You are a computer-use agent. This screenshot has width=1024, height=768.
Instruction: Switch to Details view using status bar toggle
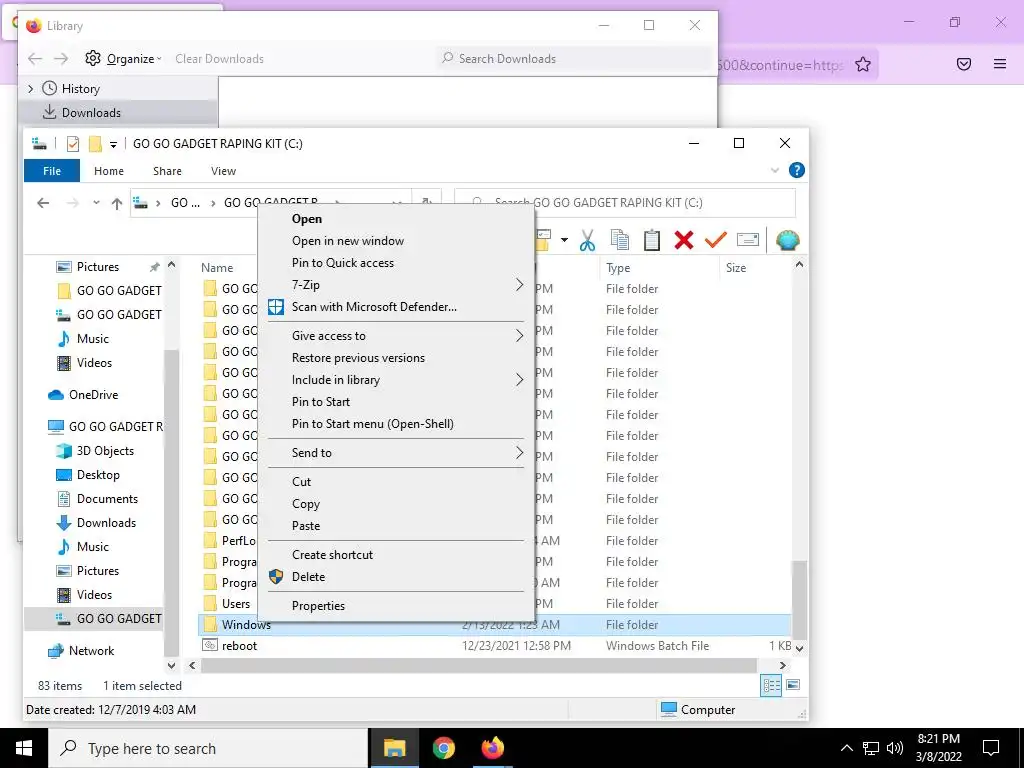771,685
